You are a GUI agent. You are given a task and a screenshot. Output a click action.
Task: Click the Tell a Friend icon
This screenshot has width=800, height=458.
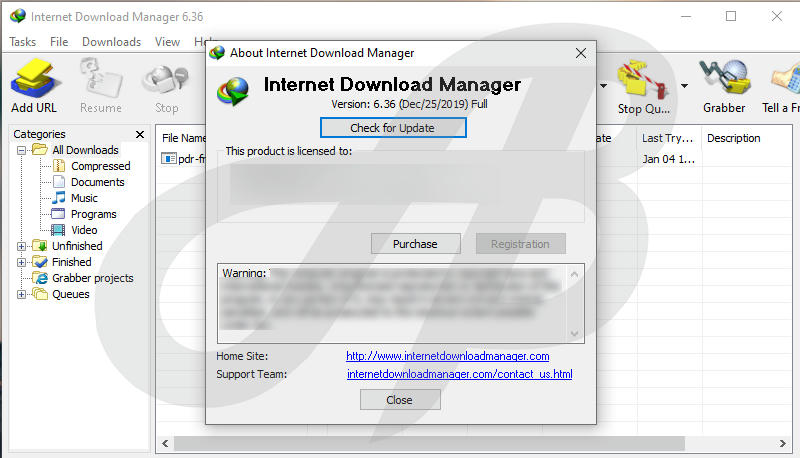pyautogui.click(x=786, y=79)
